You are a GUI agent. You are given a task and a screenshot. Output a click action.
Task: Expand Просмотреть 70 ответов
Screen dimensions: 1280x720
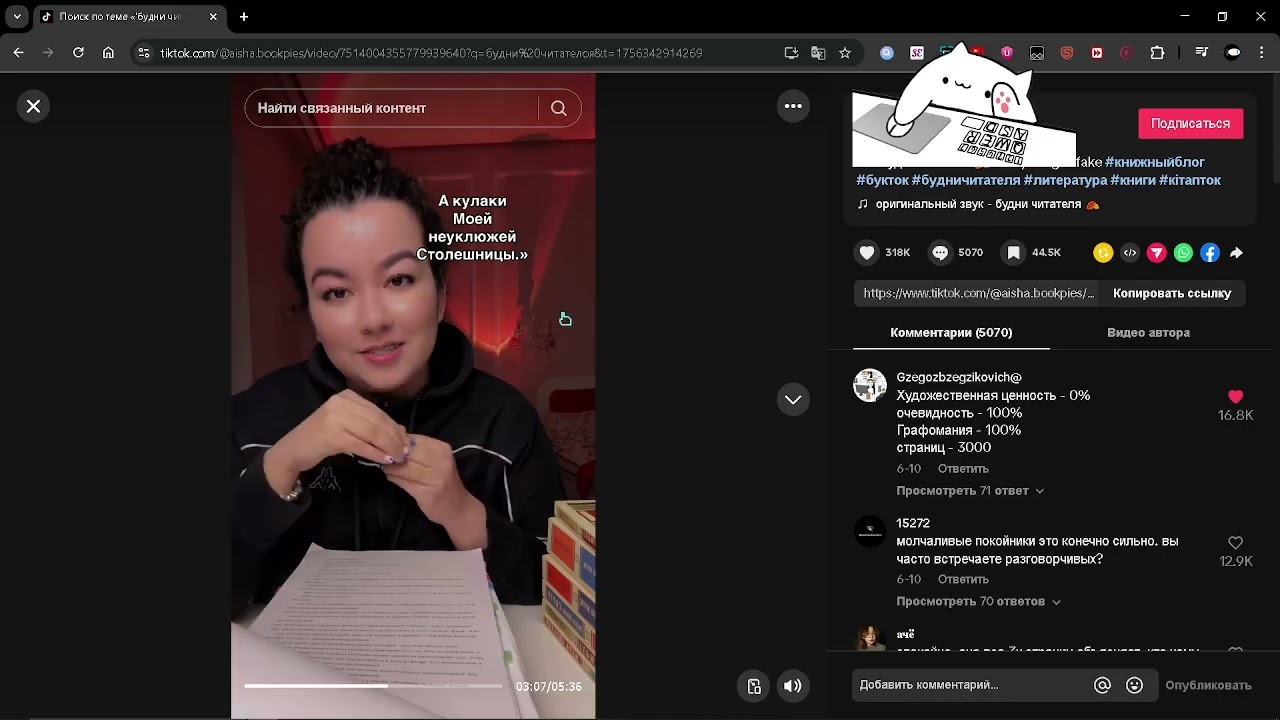978,601
